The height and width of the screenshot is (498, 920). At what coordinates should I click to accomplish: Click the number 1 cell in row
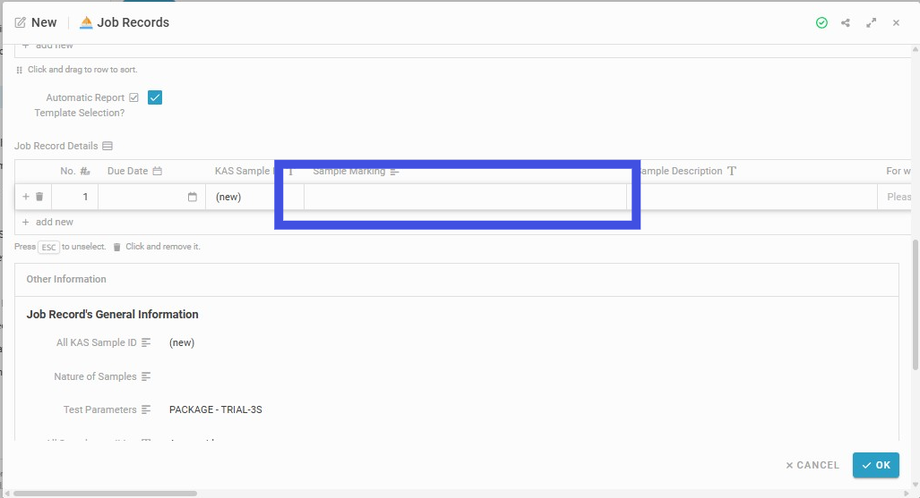[x=75, y=197]
